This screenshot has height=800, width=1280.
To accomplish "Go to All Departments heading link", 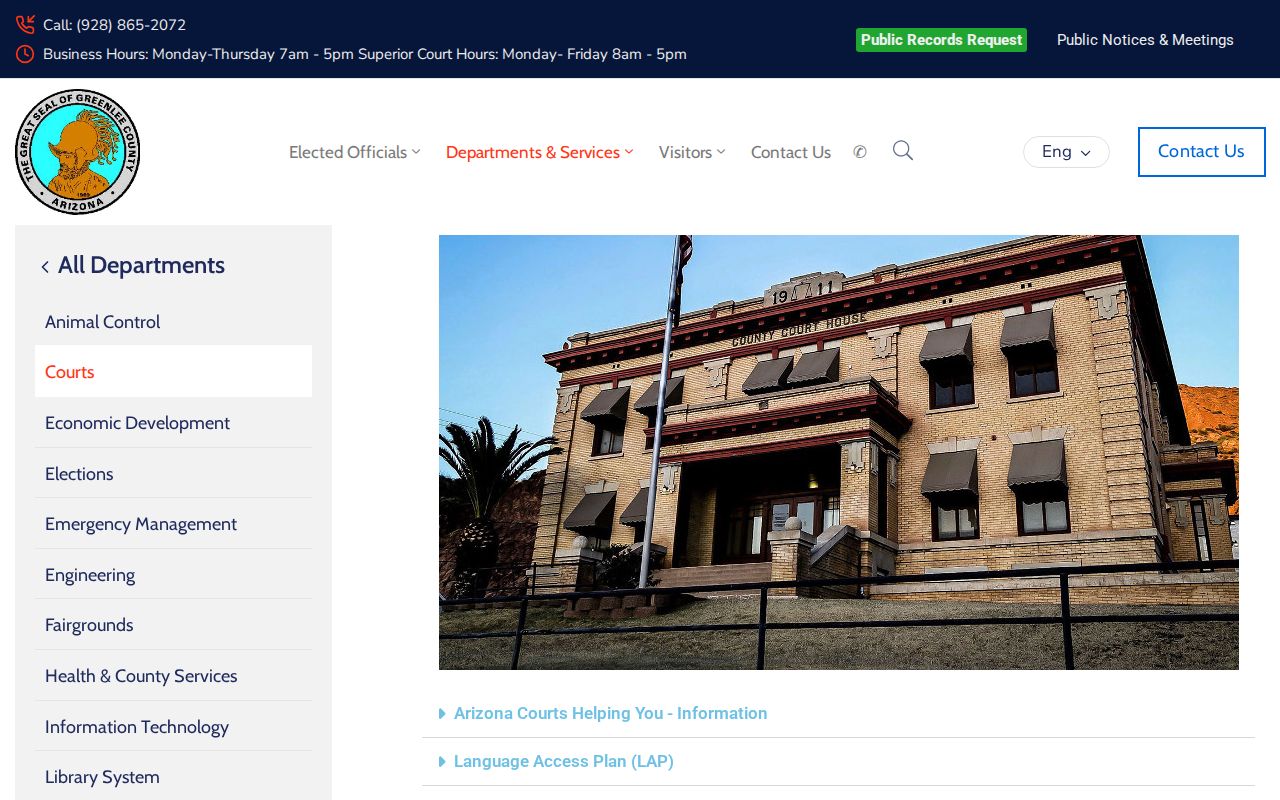I will (141, 265).
